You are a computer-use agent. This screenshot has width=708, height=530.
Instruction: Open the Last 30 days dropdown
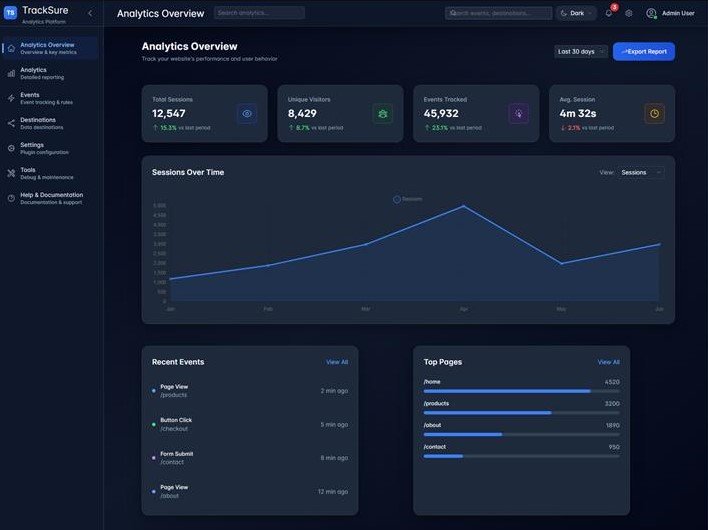click(581, 51)
